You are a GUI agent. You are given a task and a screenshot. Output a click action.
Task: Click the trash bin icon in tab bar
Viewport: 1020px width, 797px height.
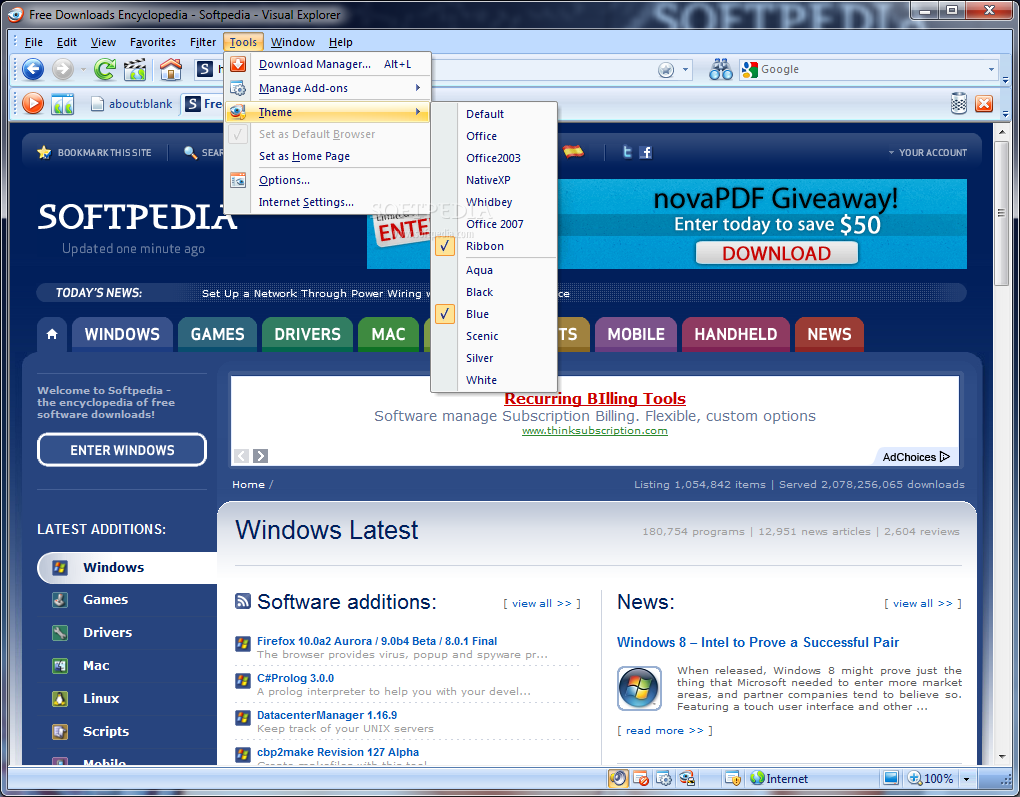(959, 103)
